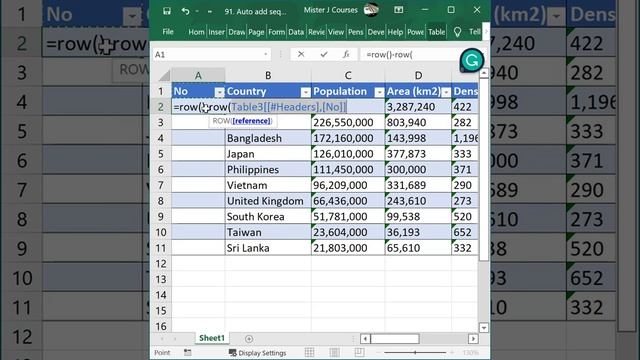This screenshot has height=360, width=640.
Task: Open the Data ribbon tab
Action: 296,32
